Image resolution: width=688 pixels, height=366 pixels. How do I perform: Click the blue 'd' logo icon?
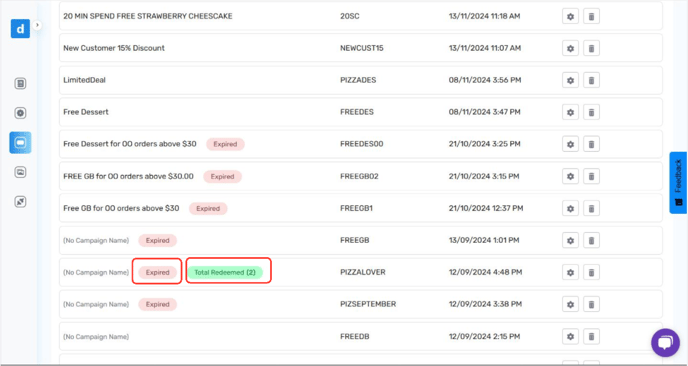click(20, 29)
